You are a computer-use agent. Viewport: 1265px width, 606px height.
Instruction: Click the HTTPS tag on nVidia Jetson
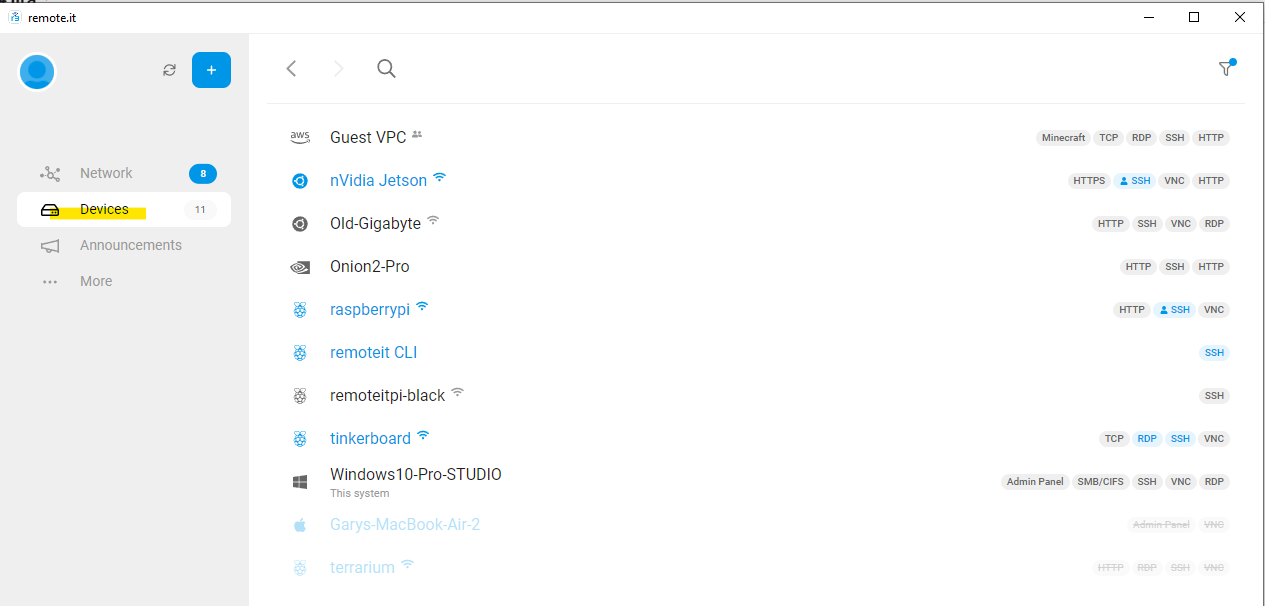tap(1089, 181)
